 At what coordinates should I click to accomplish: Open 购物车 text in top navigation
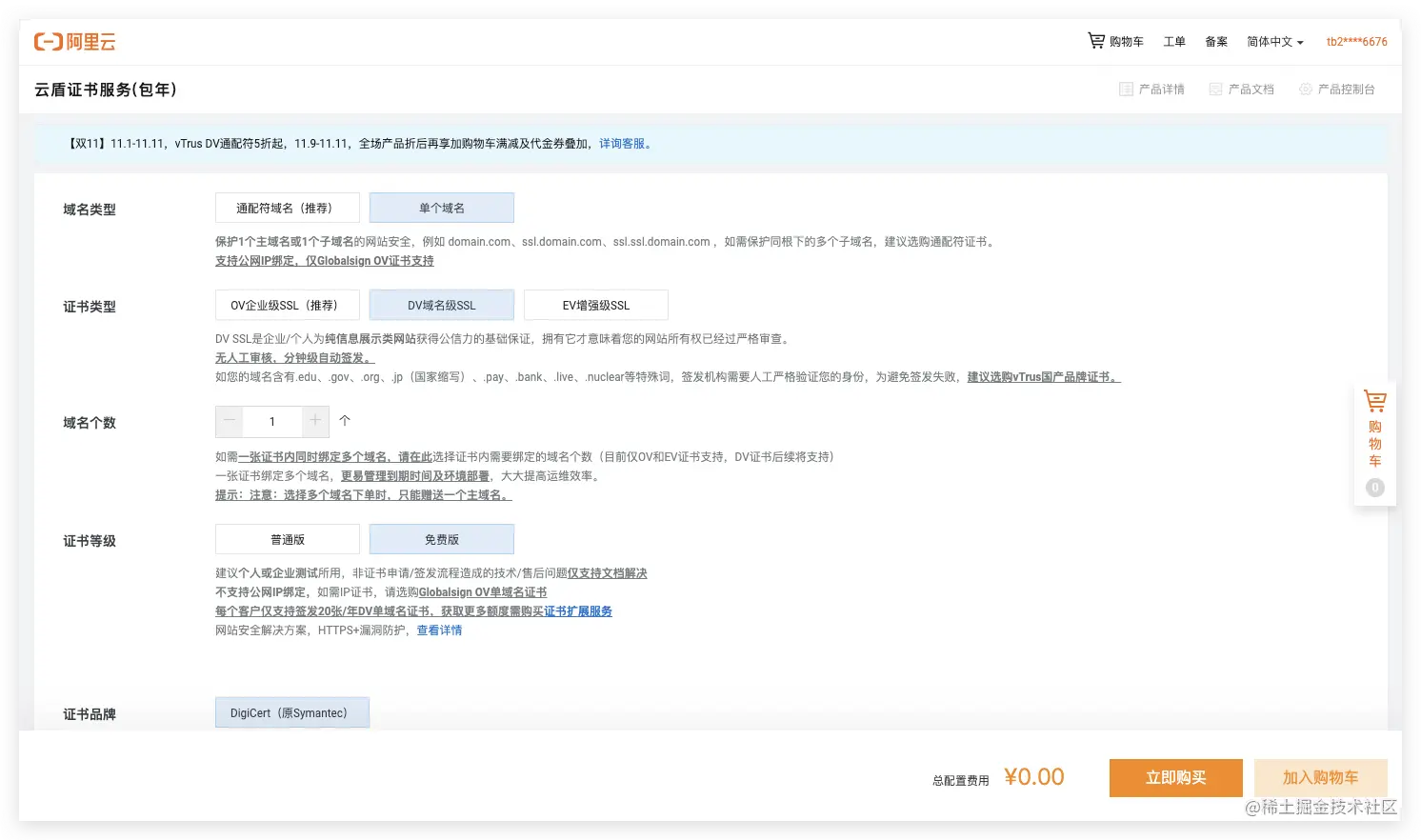1127,42
